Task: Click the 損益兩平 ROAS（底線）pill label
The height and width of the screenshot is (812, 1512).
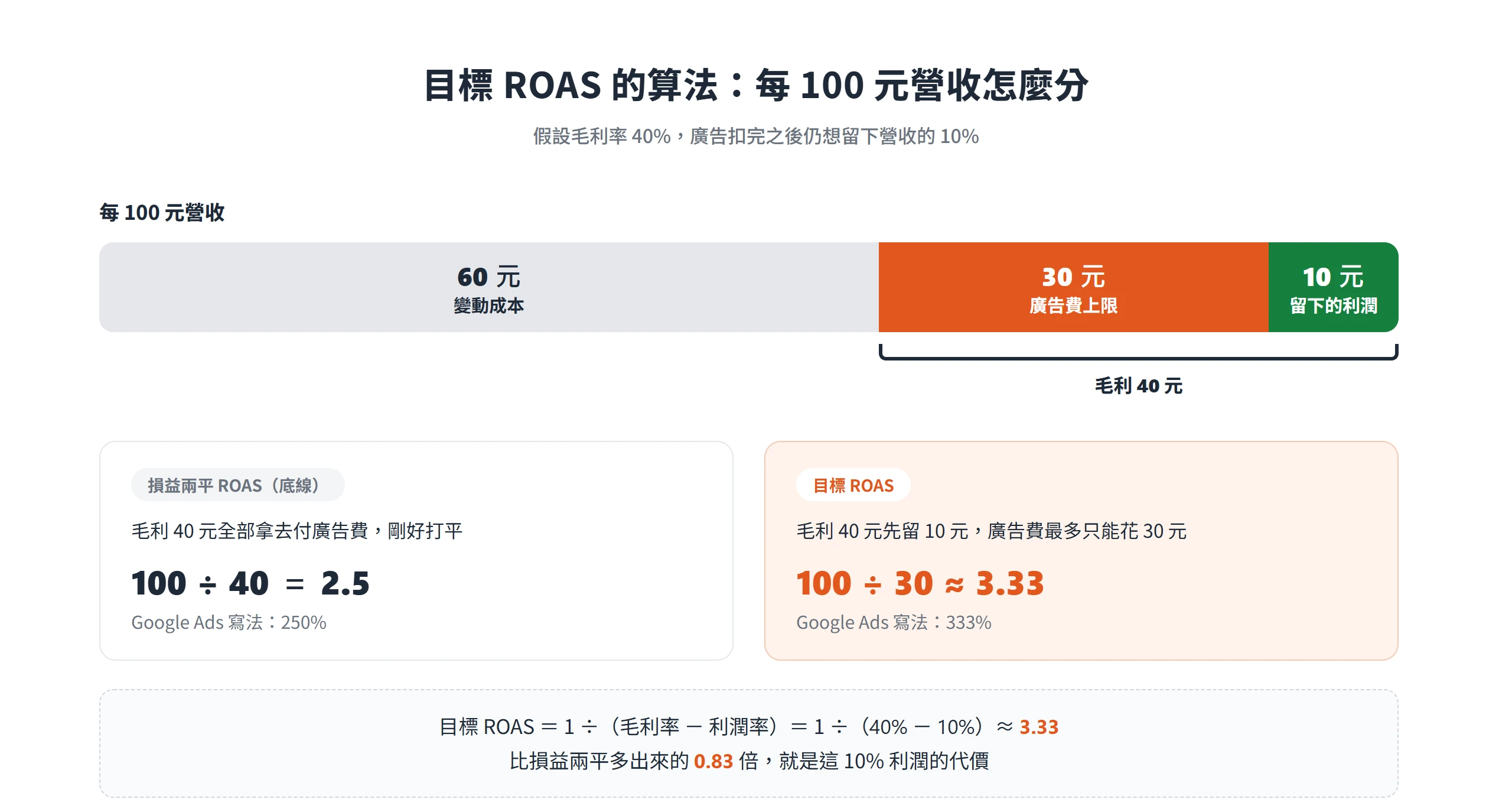Action: coord(238,485)
